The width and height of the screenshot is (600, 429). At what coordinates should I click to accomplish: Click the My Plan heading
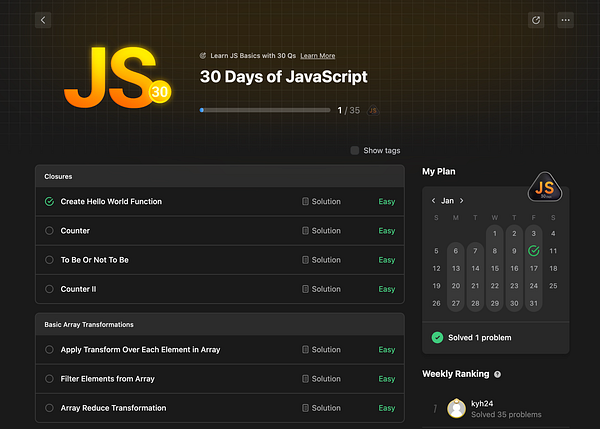[439, 171]
